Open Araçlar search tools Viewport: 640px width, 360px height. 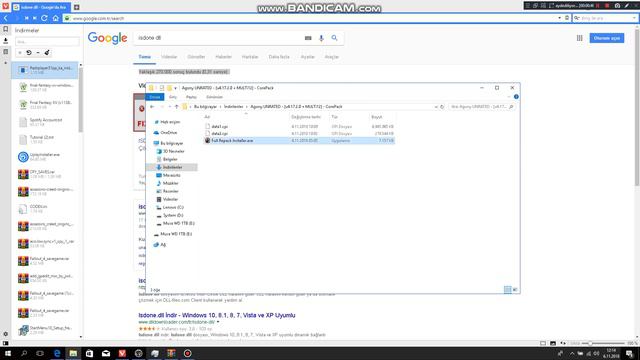(x=331, y=57)
